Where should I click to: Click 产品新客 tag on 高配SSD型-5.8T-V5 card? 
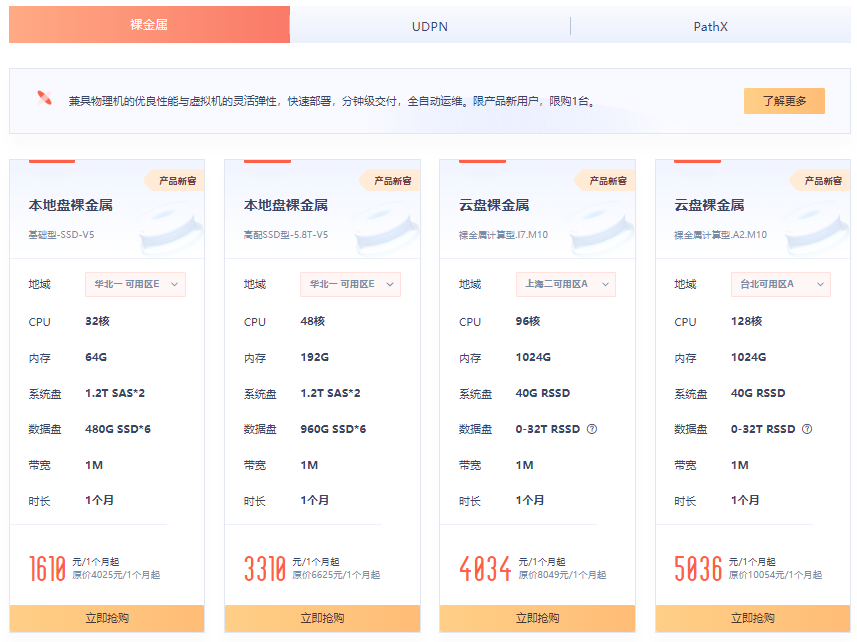pos(390,181)
